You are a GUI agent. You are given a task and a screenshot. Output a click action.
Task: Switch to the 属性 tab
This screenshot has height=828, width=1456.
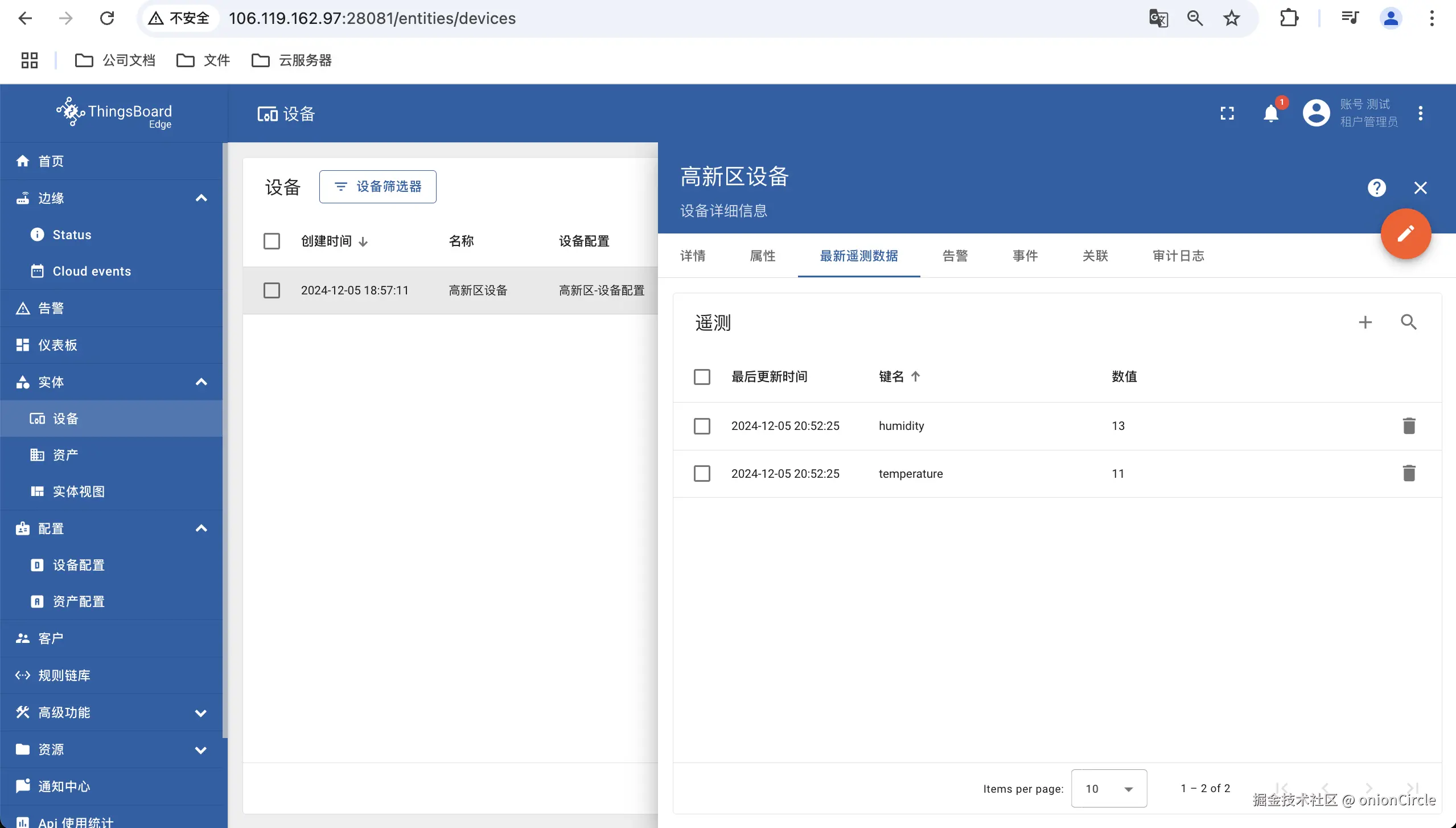tap(763, 256)
